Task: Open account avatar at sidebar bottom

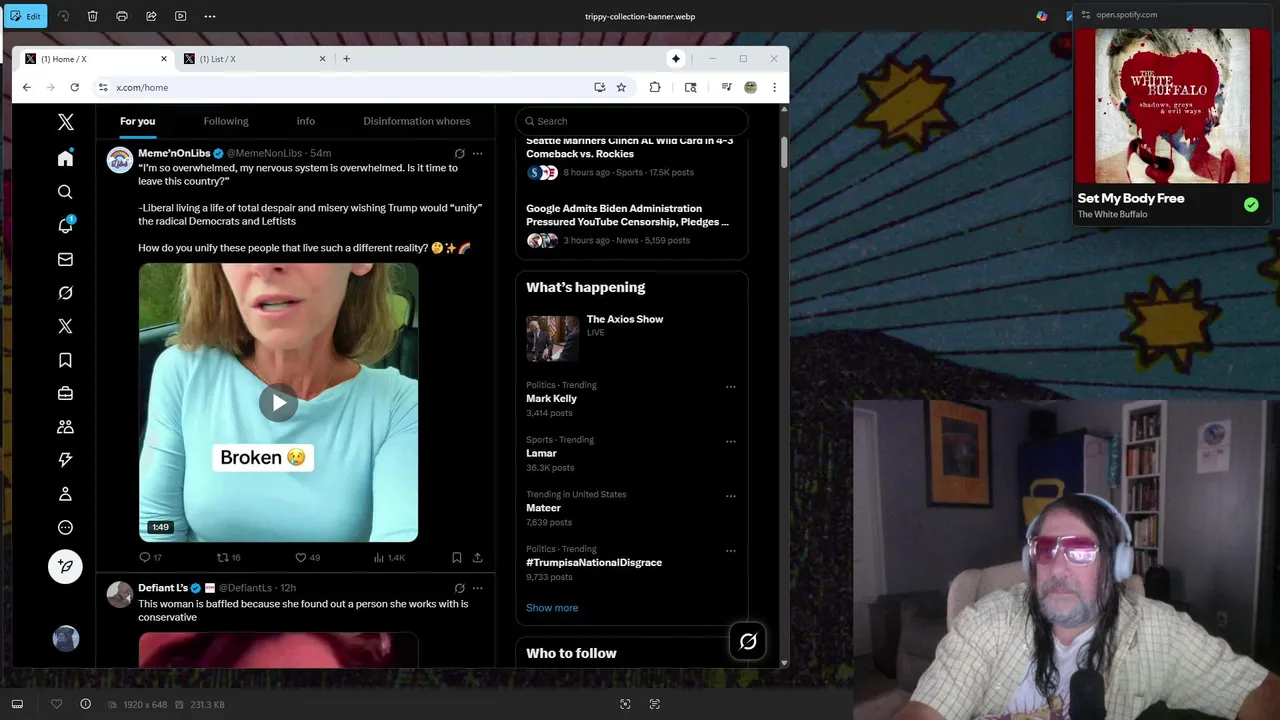Action: pyautogui.click(x=65, y=639)
